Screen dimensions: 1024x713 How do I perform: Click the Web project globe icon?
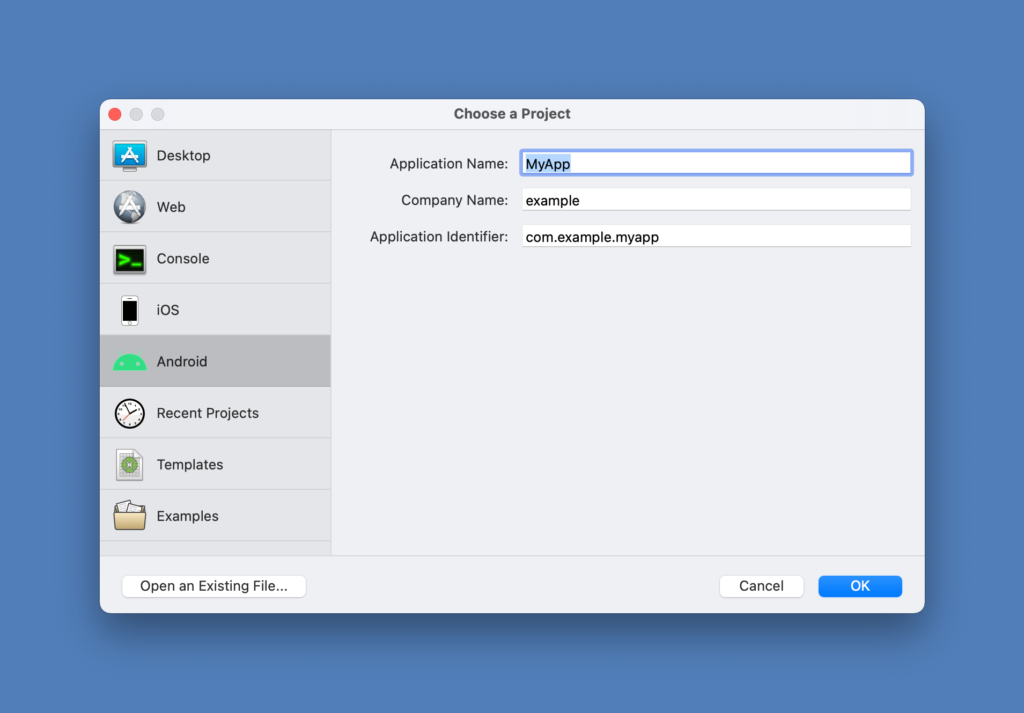pyautogui.click(x=129, y=207)
